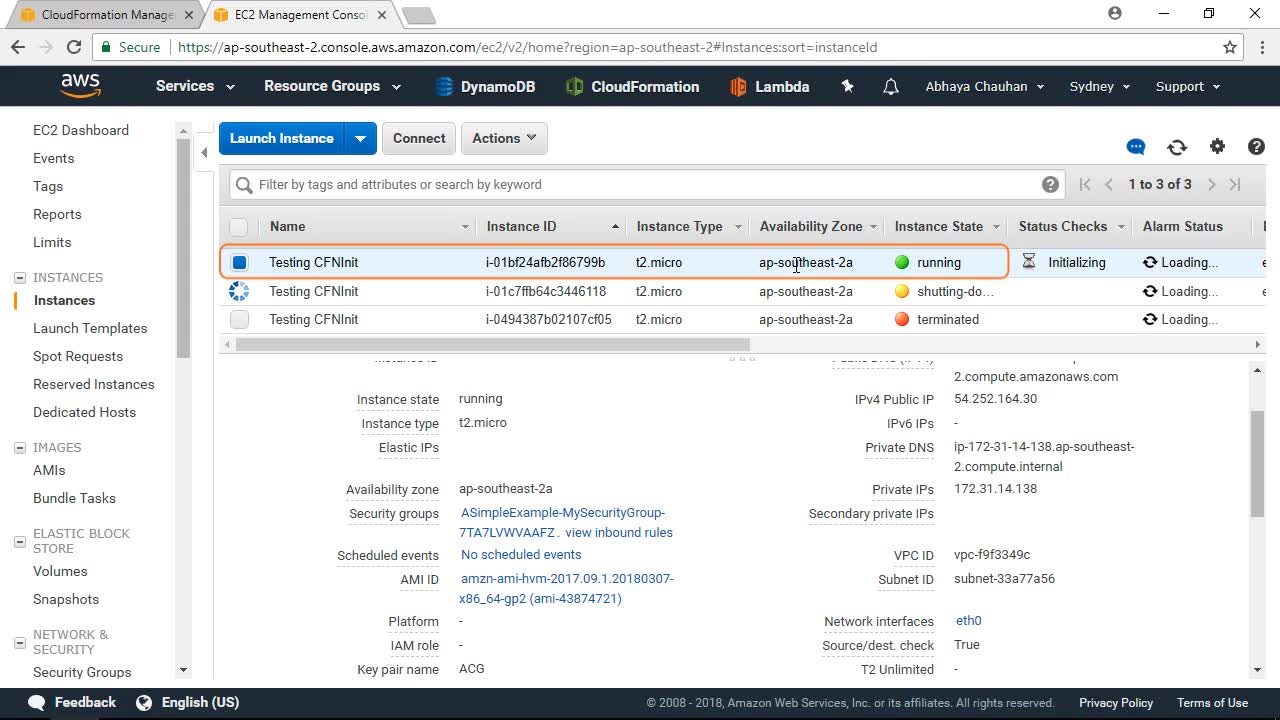The image size is (1280, 720).
Task: Collapse the navigation side panel arrow
Action: 204,153
